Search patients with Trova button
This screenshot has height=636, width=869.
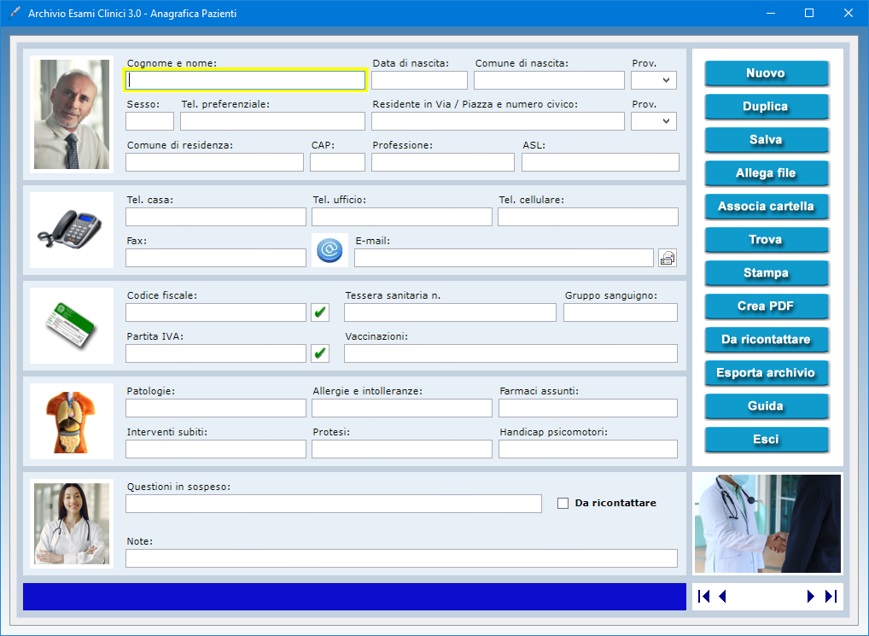tap(766, 239)
